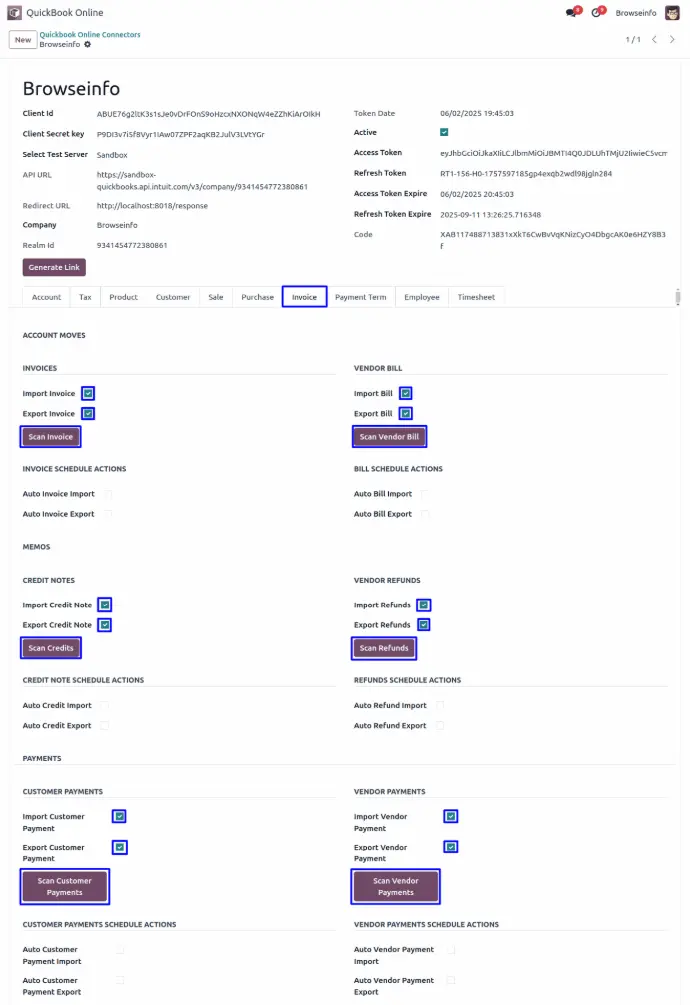Image resolution: width=690 pixels, height=1005 pixels.
Task: Follow the Quickbook Online Connectors breadcrumb link
Action: pyautogui.click(x=89, y=34)
